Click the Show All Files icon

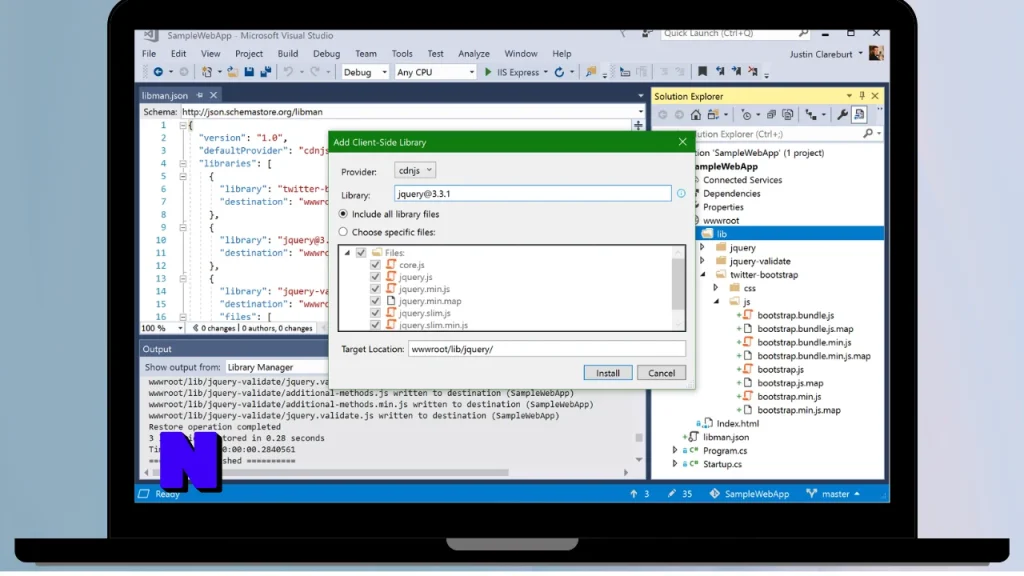pyautogui.click(x=788, y=115)
